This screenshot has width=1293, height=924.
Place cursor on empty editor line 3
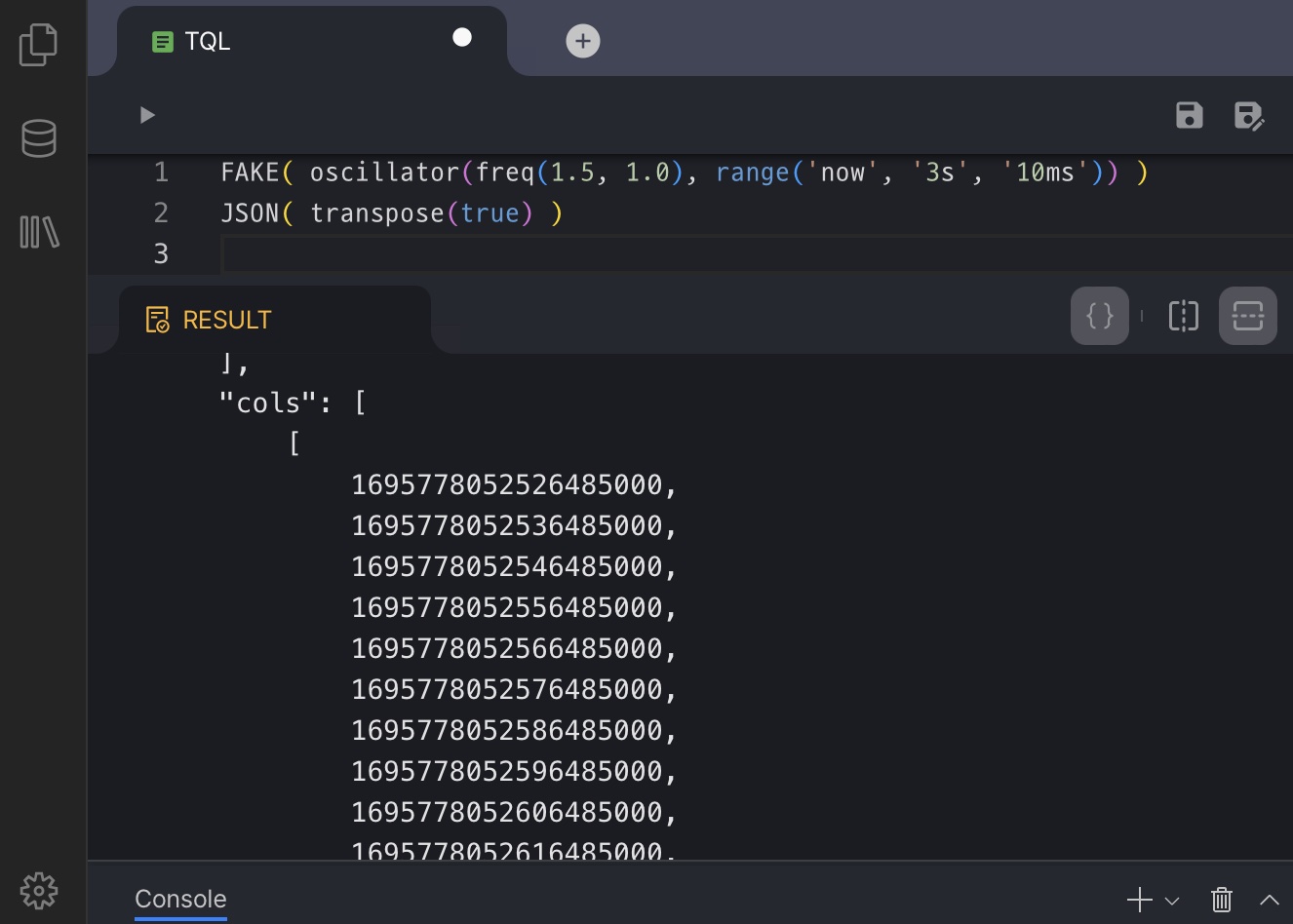[x=683, y=254]
